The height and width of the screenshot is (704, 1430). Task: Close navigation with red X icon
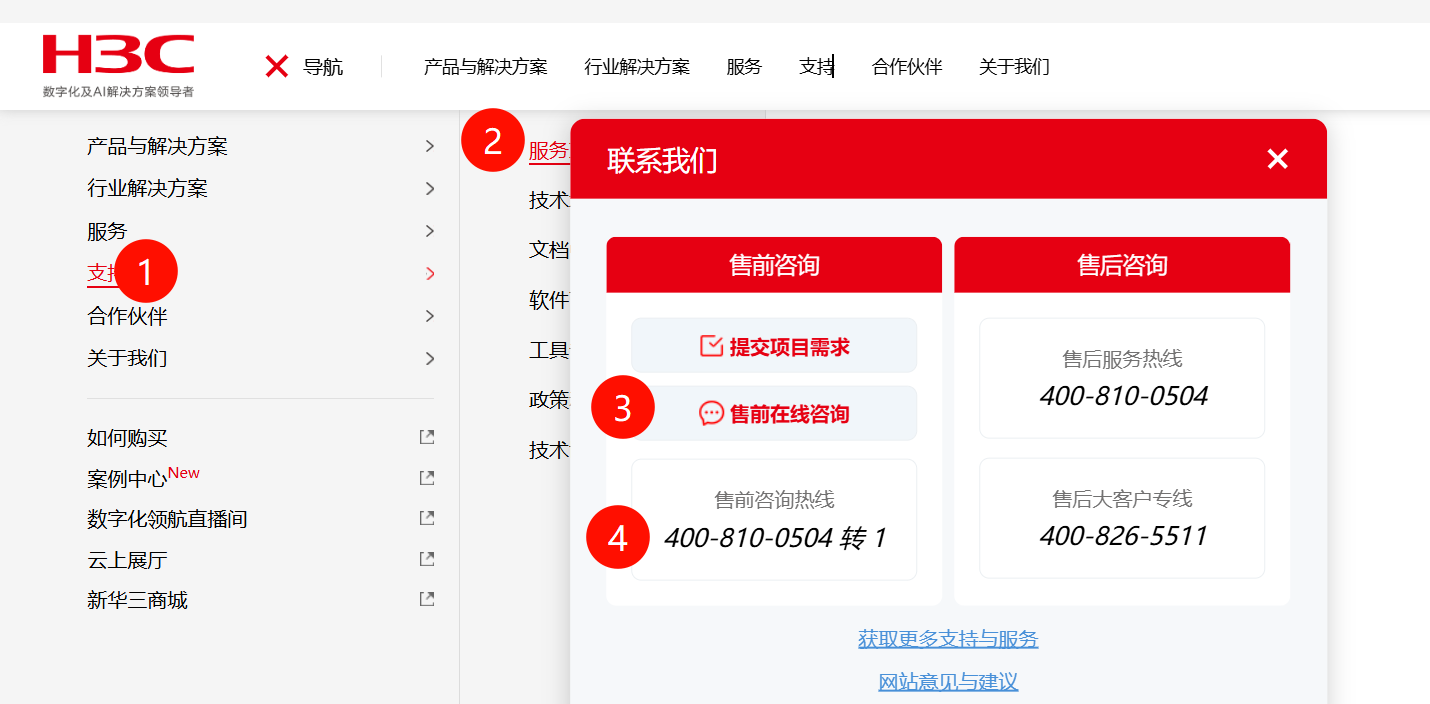277,67
